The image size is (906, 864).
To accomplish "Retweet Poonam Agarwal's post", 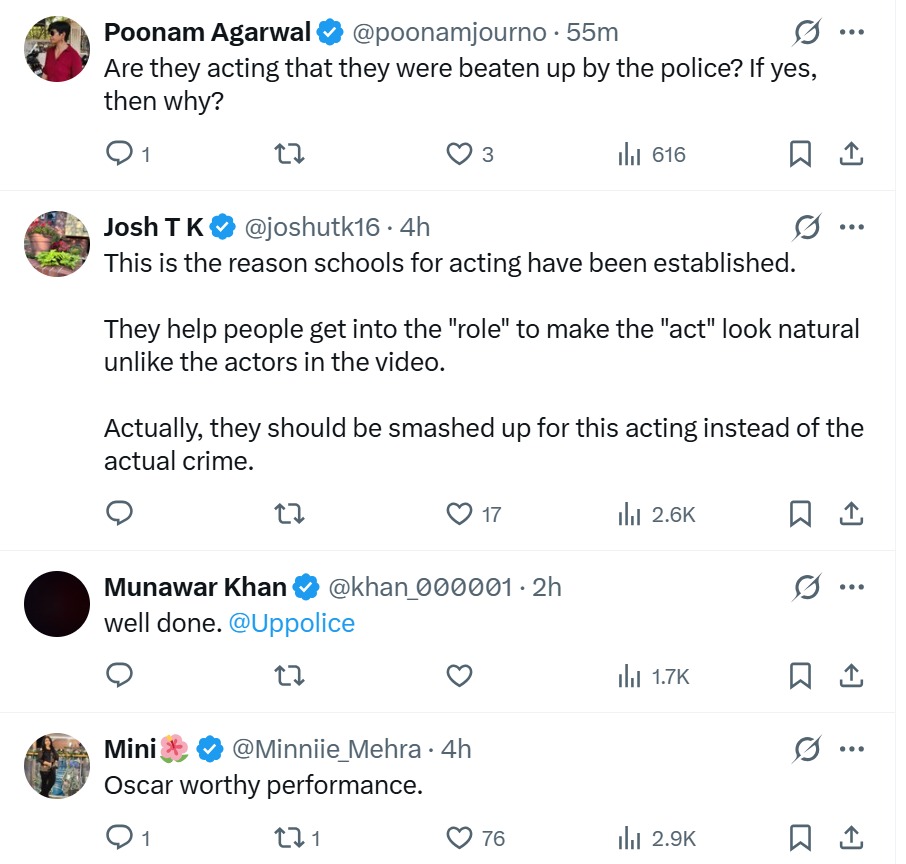I will coord(289,154).
